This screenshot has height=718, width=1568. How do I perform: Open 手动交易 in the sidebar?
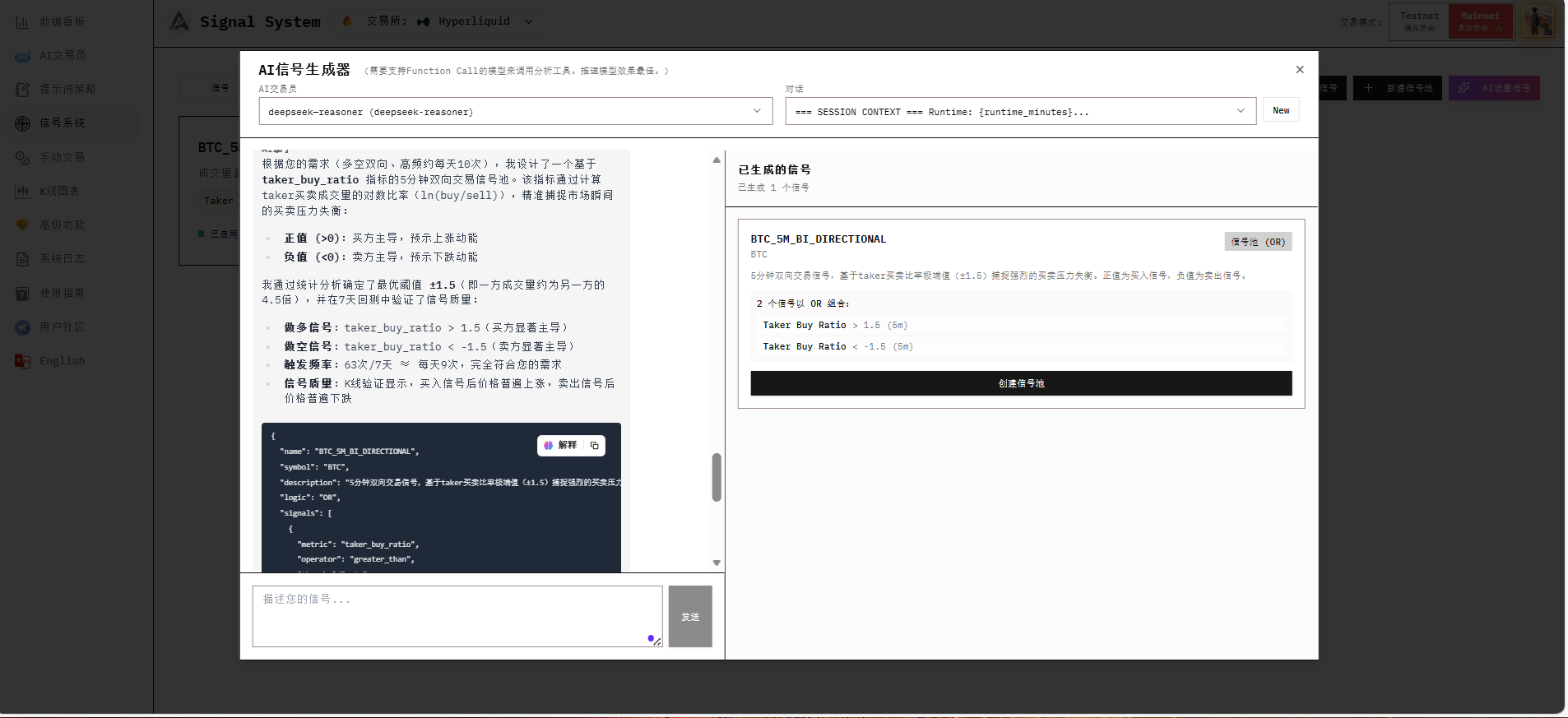[x=62, y=157]
